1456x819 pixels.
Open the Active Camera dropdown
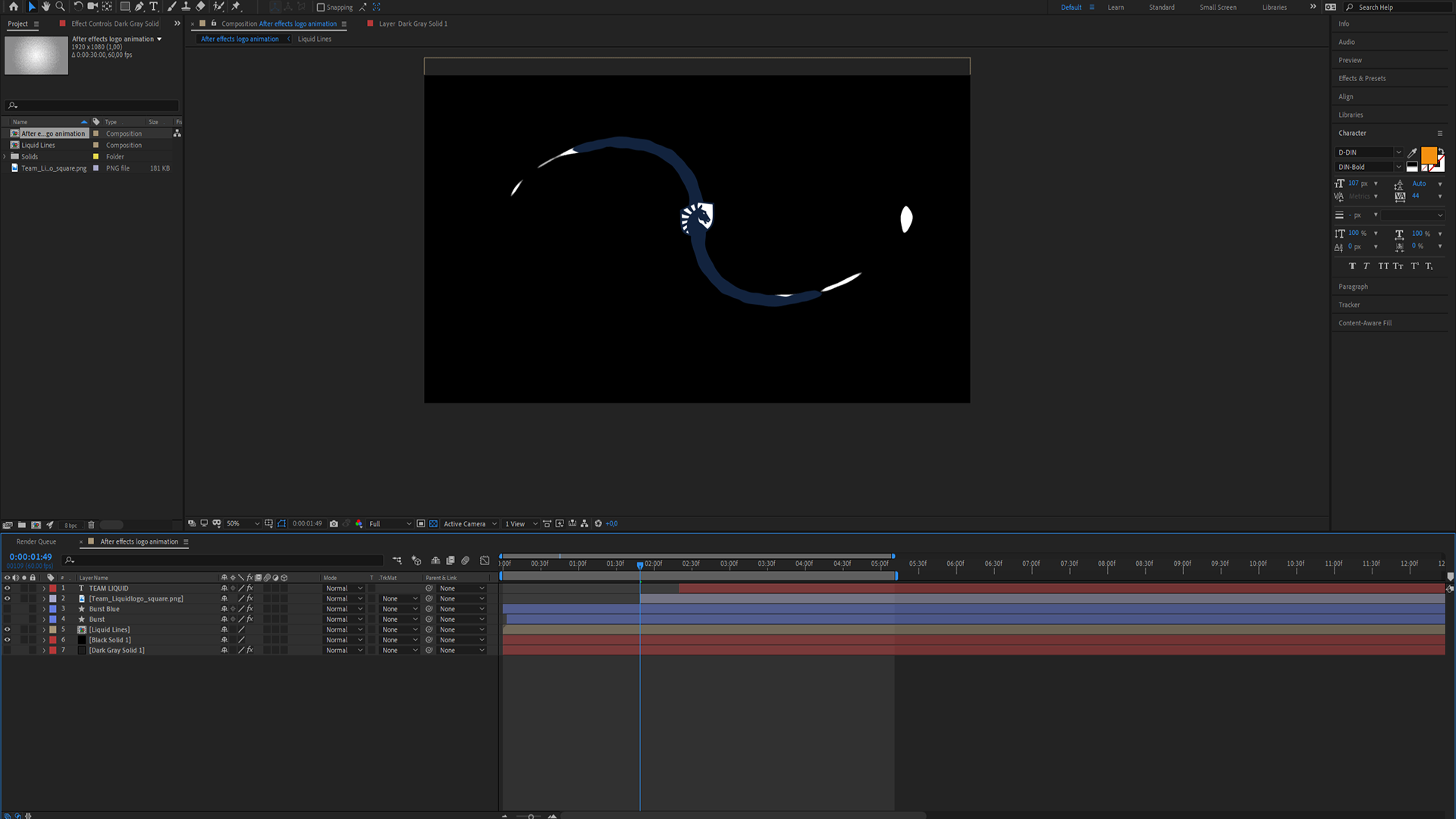470,523
